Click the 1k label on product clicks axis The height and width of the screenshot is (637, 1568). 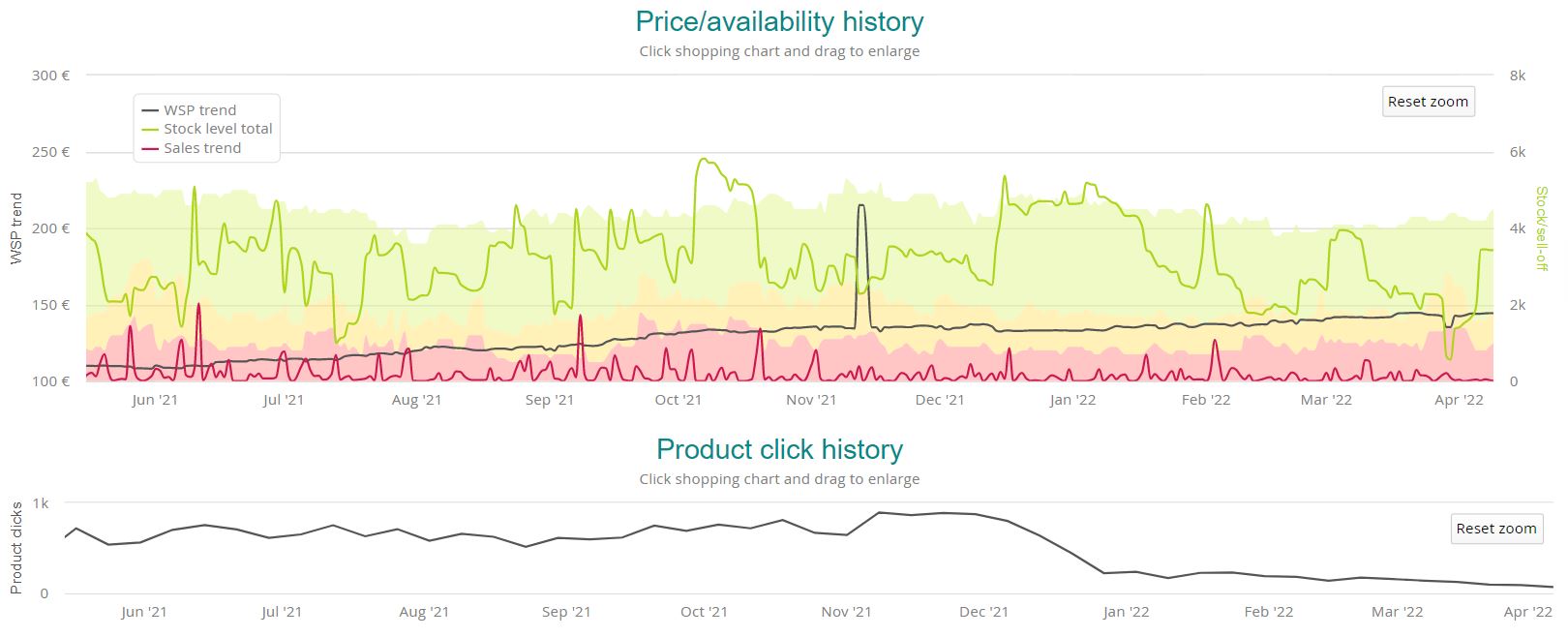pyautogui.click(x=41, y=503)
